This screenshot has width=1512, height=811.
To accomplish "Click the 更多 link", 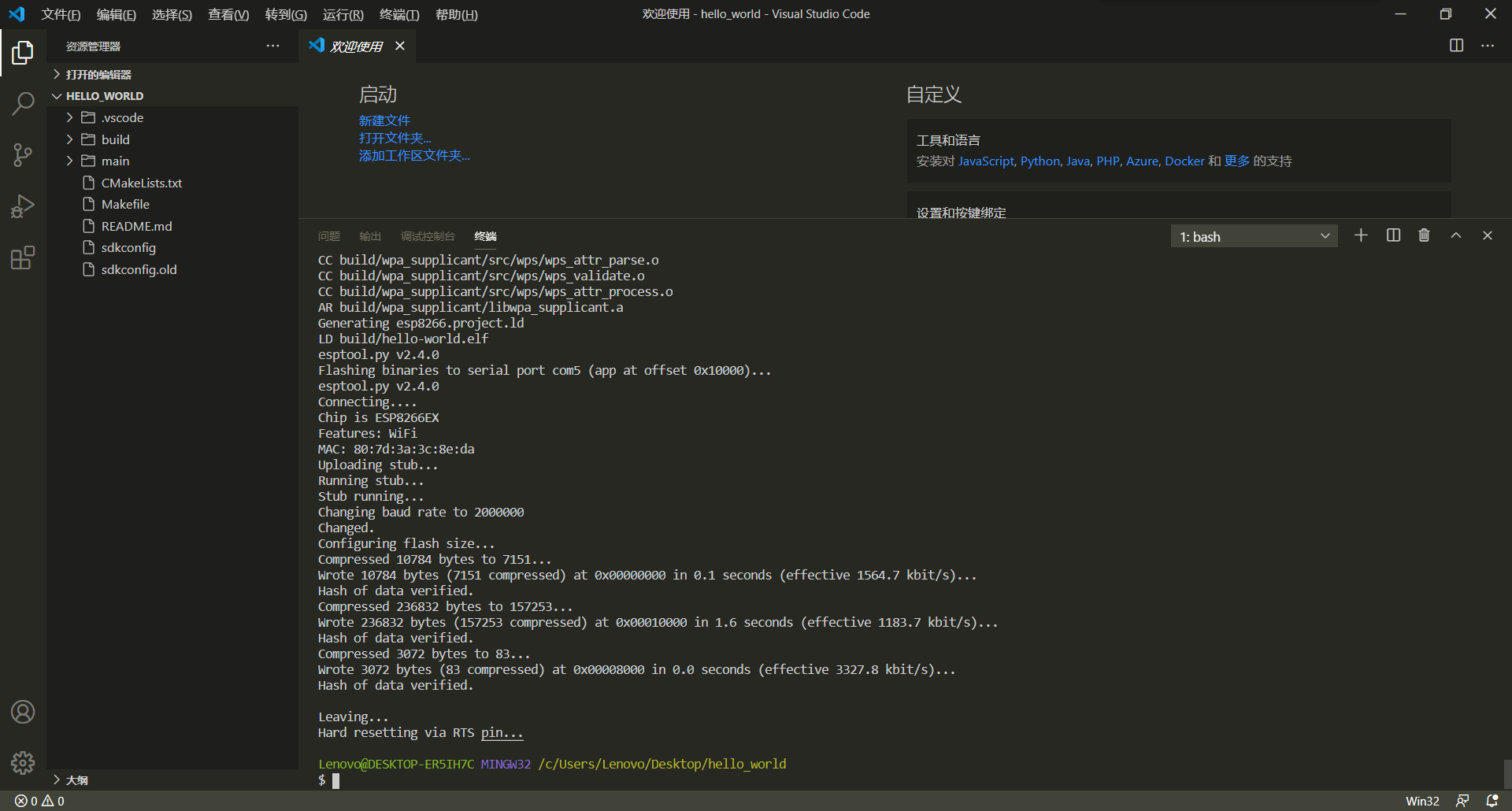I will point(1236,161).
